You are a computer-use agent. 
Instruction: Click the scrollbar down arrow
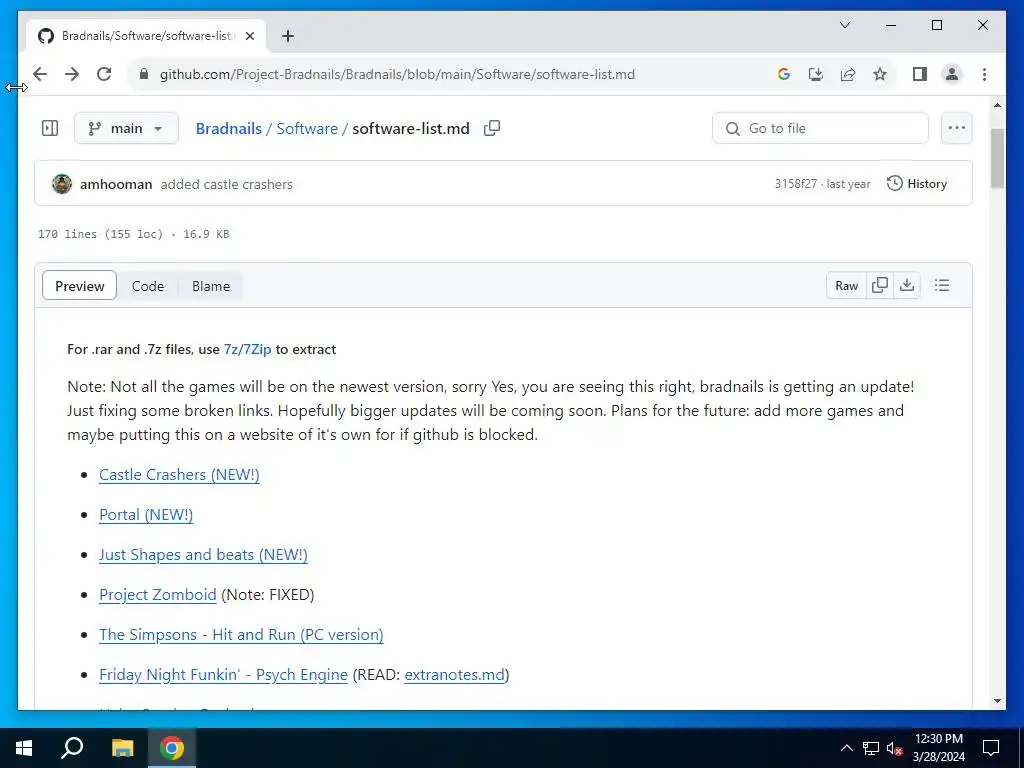point(997,701)
